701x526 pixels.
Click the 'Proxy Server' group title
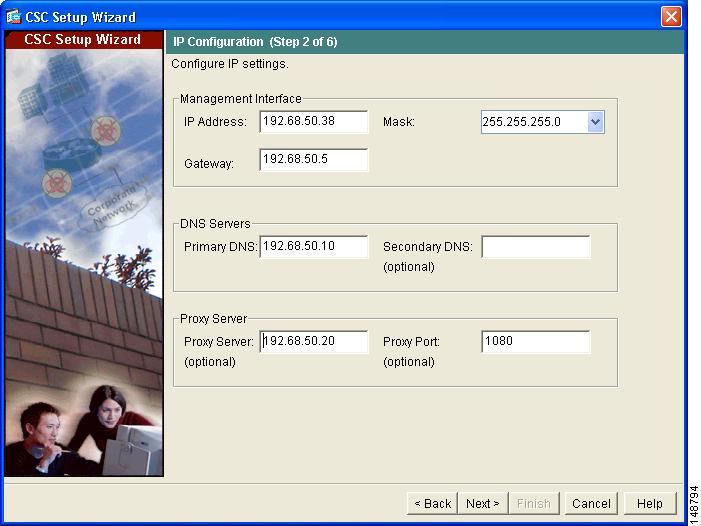coord(213,319)
